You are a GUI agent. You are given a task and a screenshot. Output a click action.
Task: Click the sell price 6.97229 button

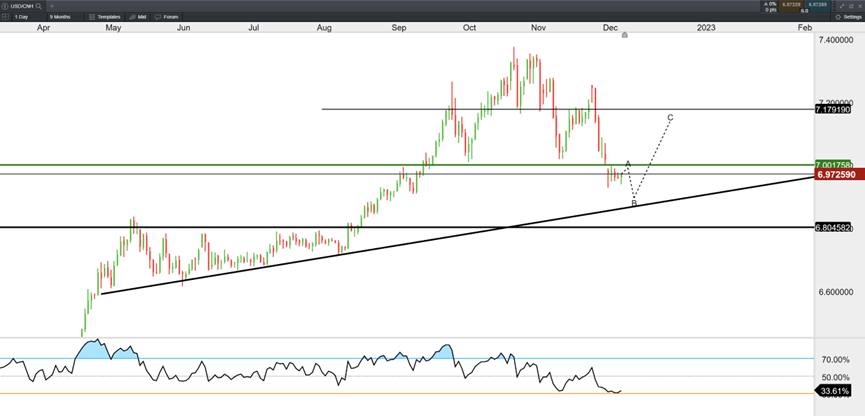coord(791,6)
